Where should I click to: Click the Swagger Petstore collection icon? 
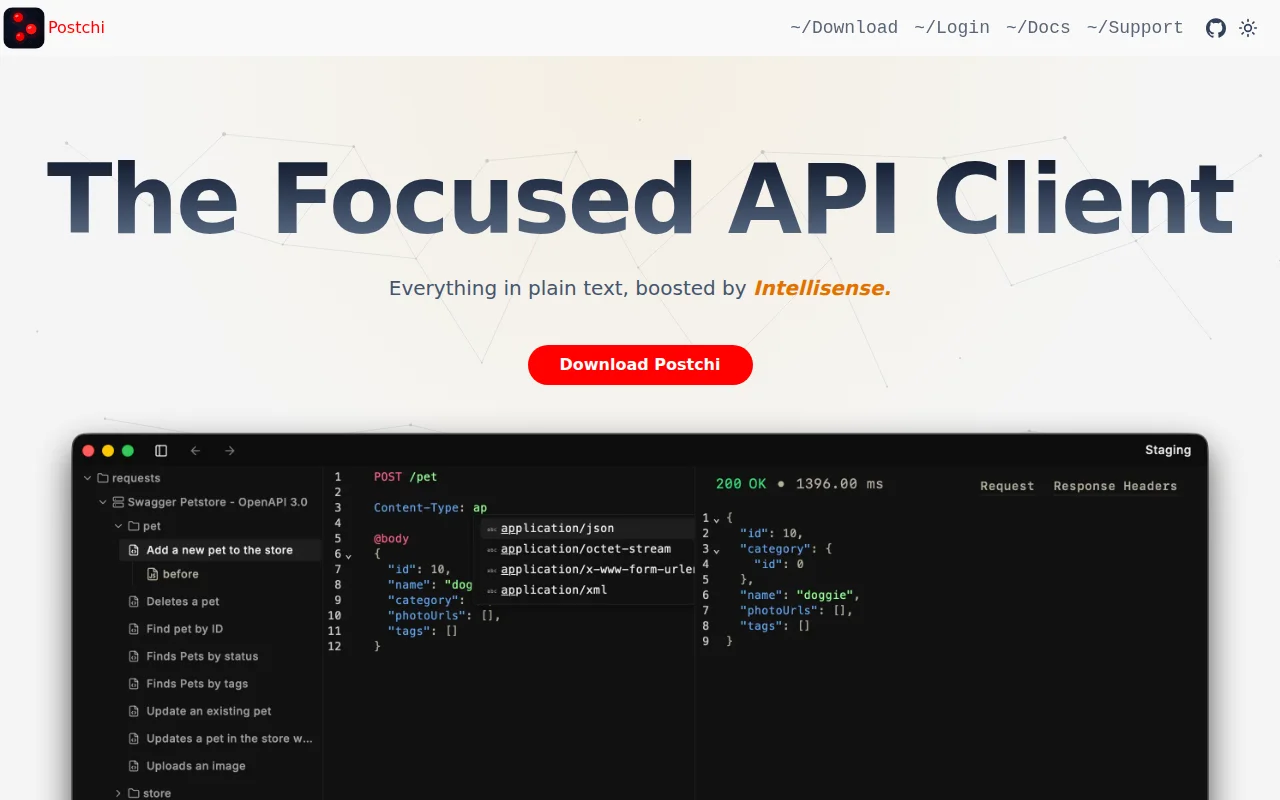[118, 502]
